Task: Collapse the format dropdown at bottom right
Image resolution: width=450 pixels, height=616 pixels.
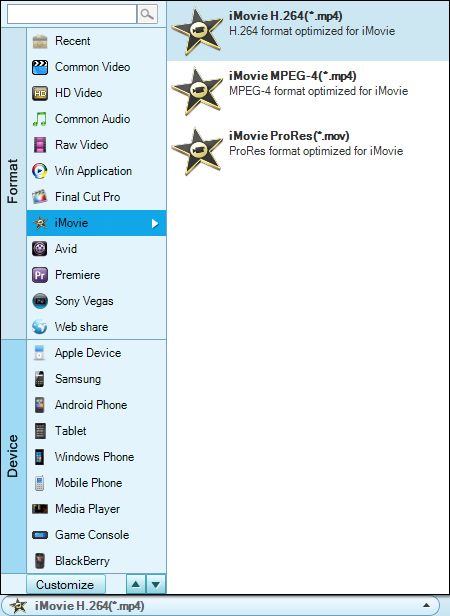Action: point(426,605)
